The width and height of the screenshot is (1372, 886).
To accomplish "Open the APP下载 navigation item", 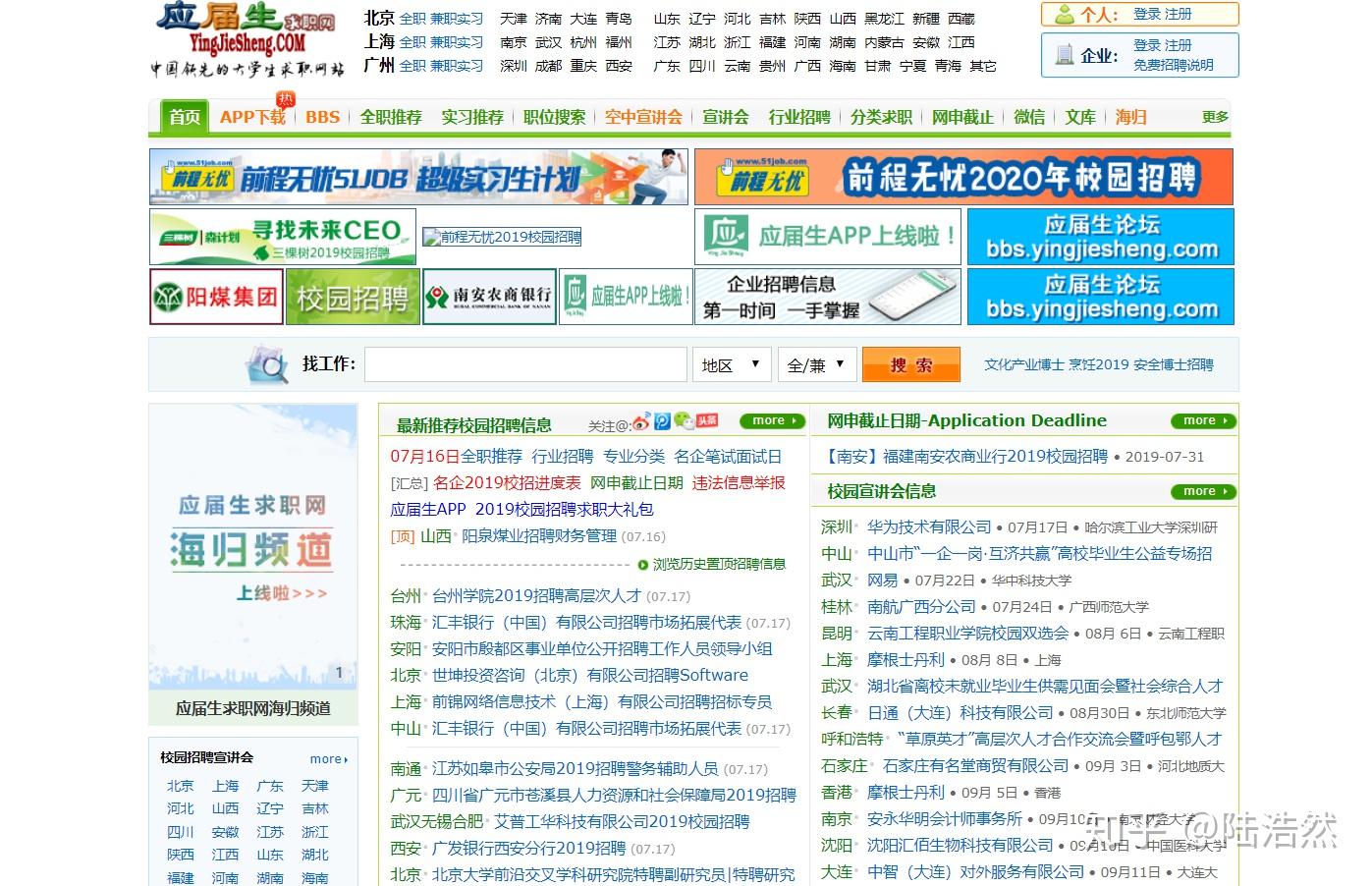I will click(252, 117).
